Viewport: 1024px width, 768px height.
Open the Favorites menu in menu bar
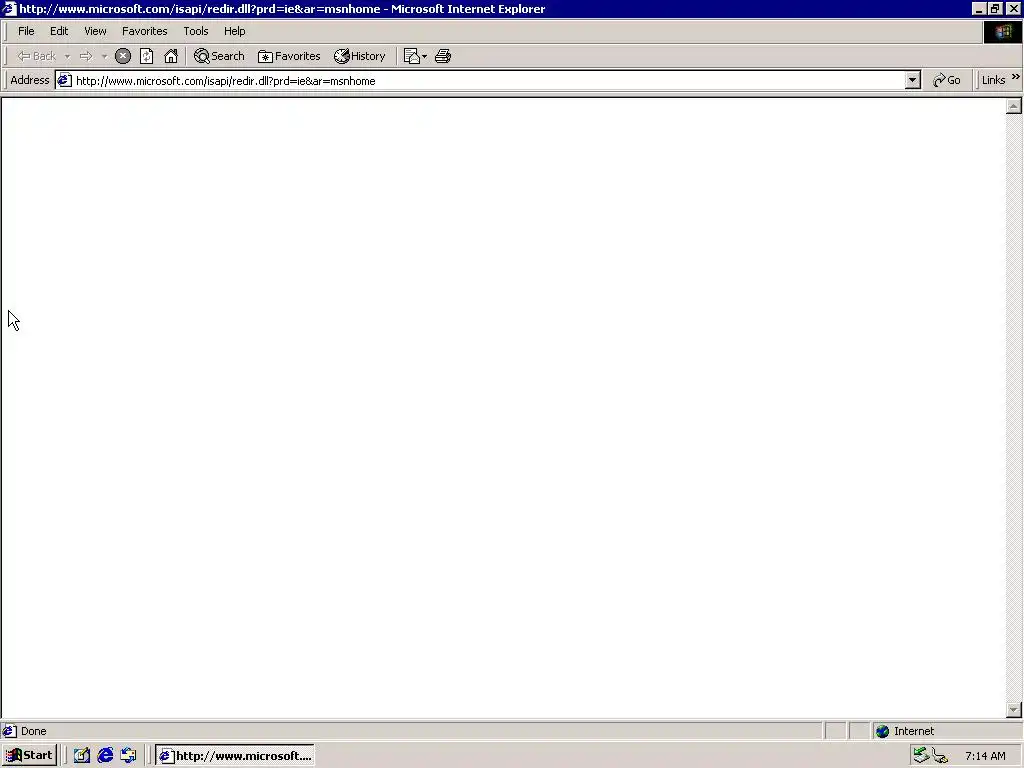tap(144, 31)
